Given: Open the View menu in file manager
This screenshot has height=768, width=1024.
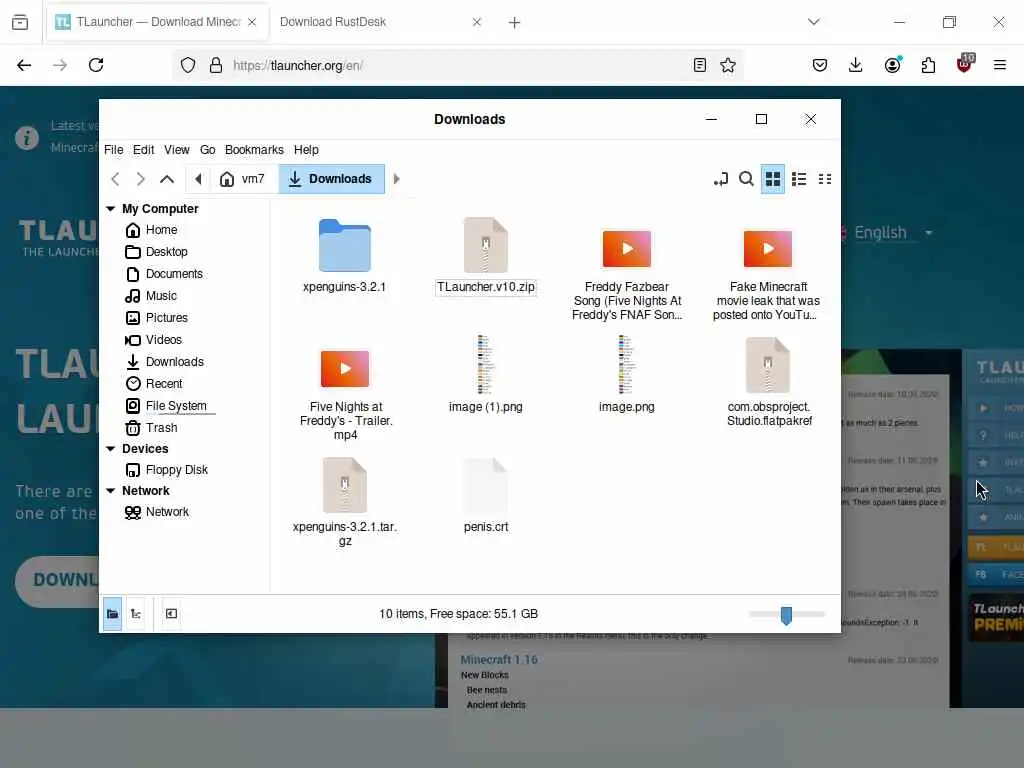Looking at the screenshot, I should tap(176, 150).
